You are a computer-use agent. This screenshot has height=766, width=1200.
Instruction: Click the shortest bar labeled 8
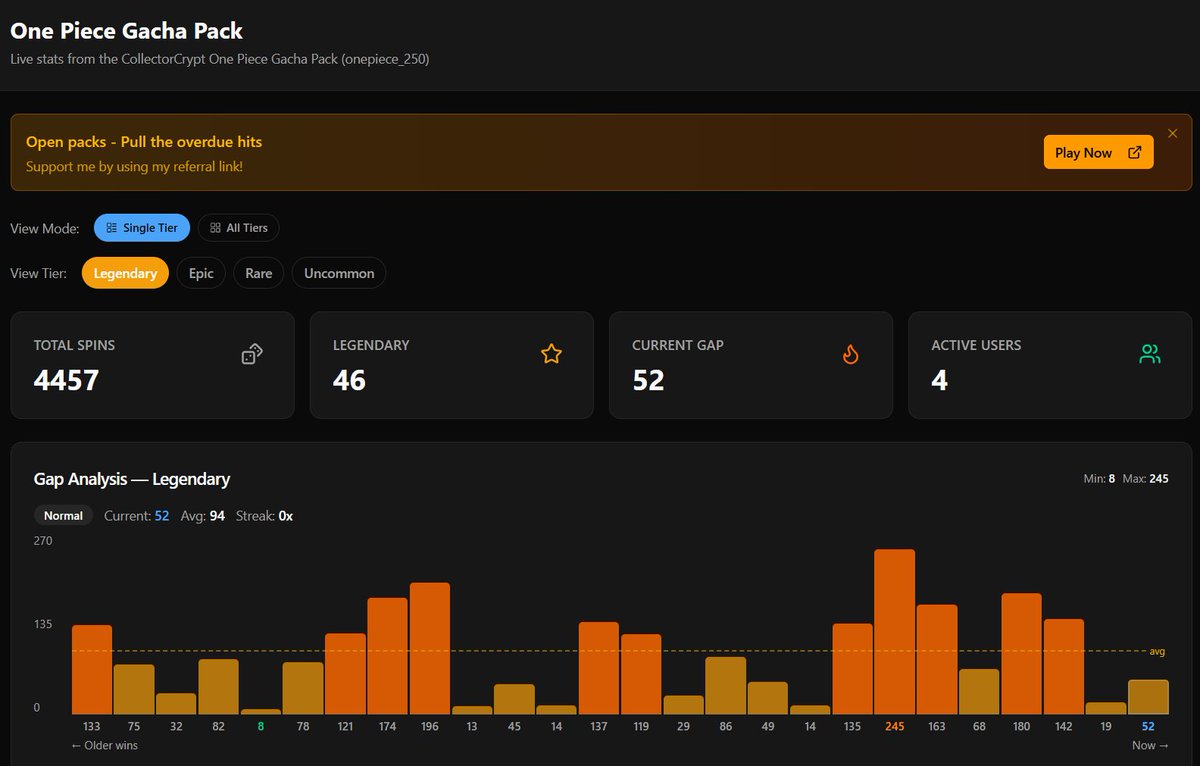261,711
